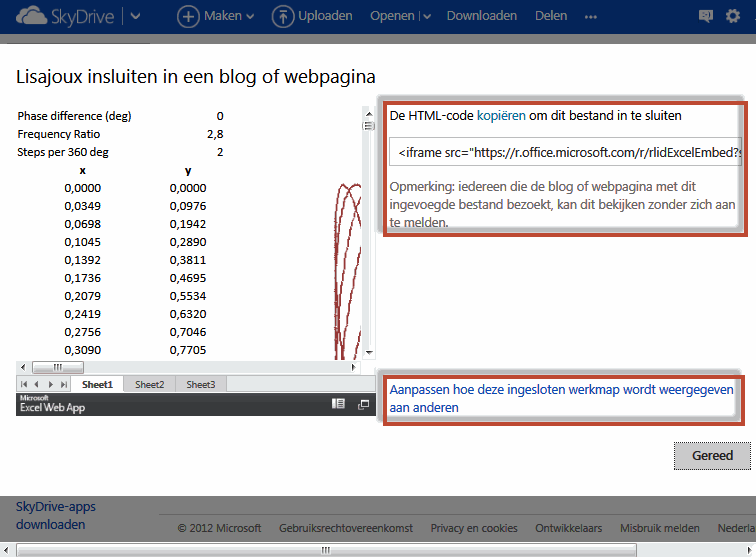Click the spreadsheet vertical scroll thumb
The width and height of the screenshot is (756, 557).
click(368, 126)
